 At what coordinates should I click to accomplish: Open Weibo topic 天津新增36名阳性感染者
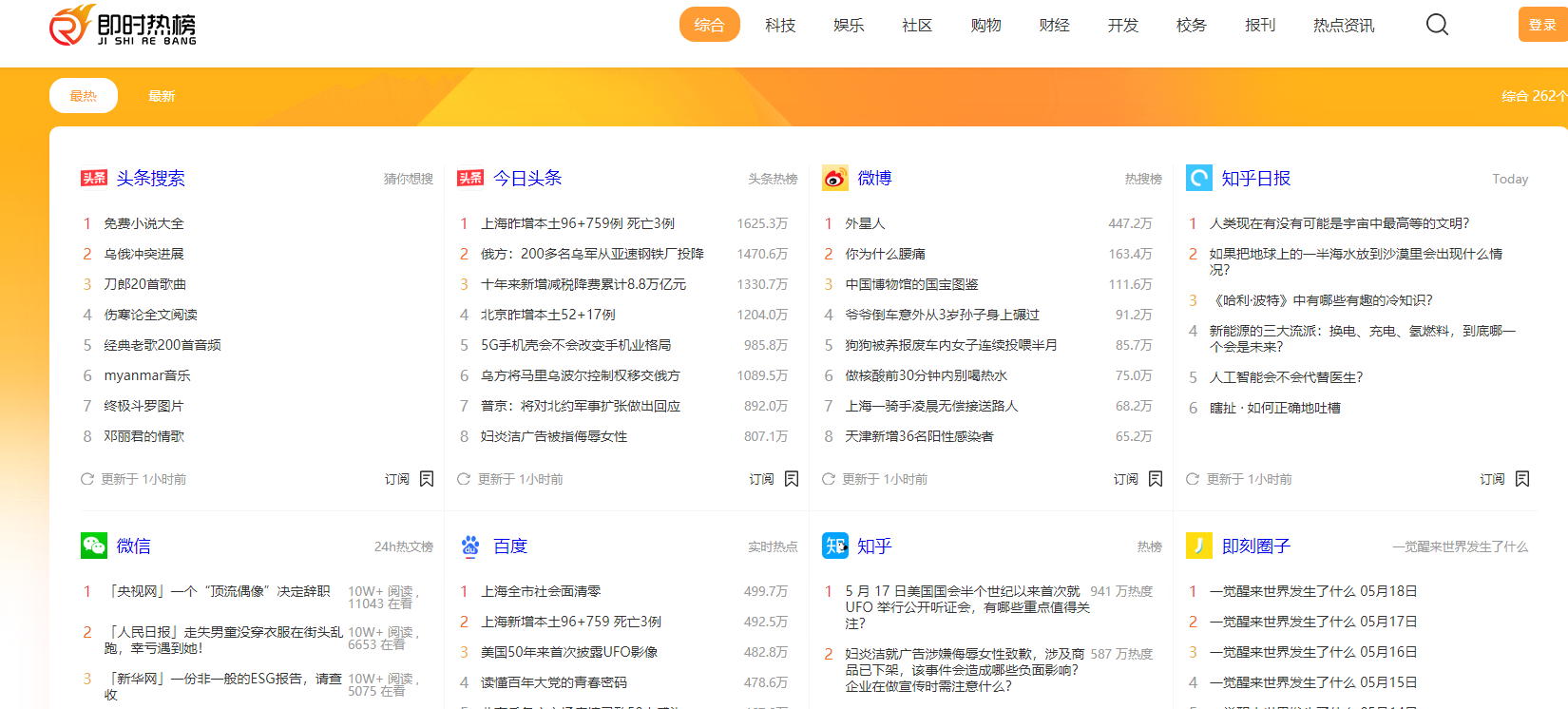point(919,436)
